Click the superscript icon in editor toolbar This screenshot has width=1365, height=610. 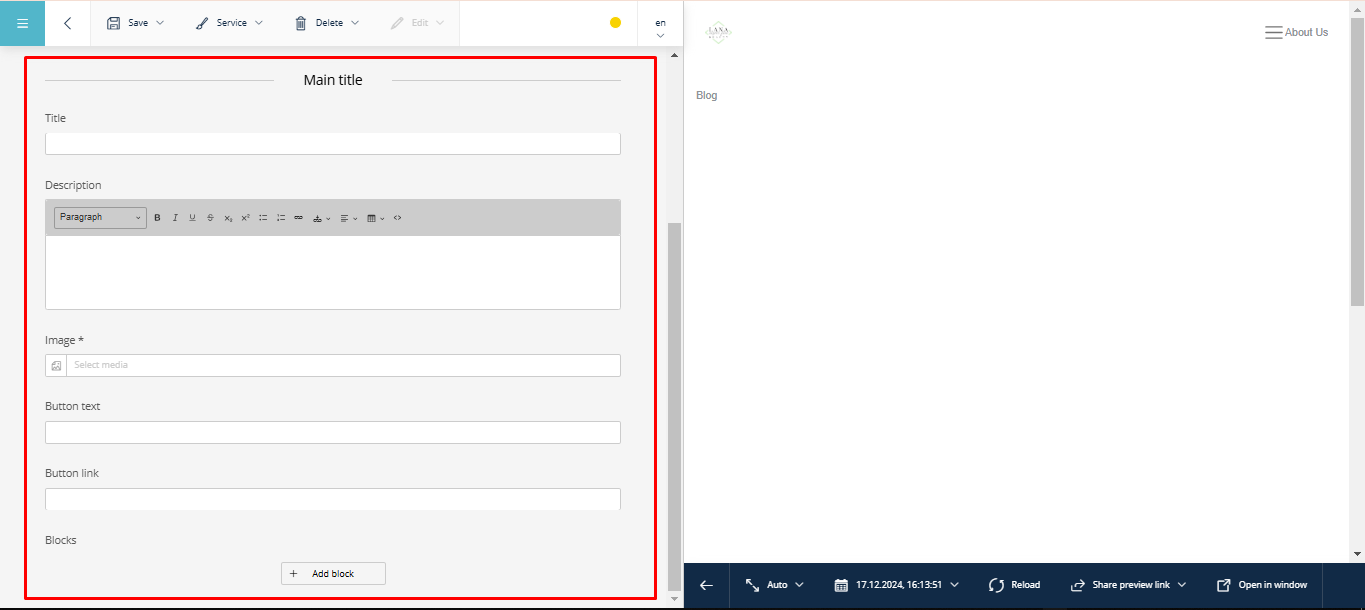tap(245, 218)
